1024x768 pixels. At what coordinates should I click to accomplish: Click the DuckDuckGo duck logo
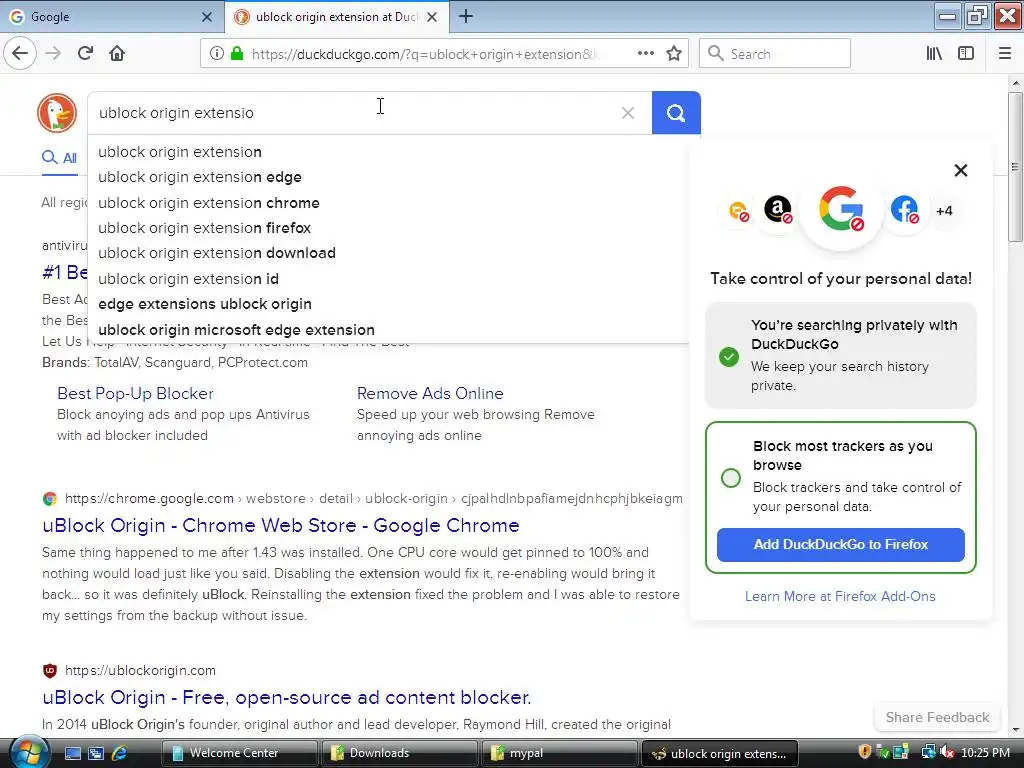point(57,113)
